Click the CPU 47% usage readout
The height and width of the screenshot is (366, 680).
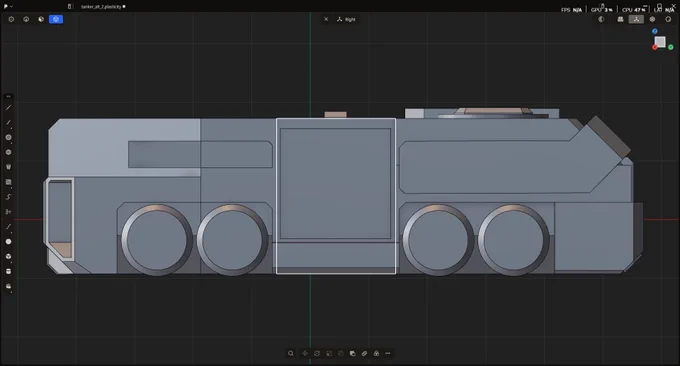(x=633, y=10)
